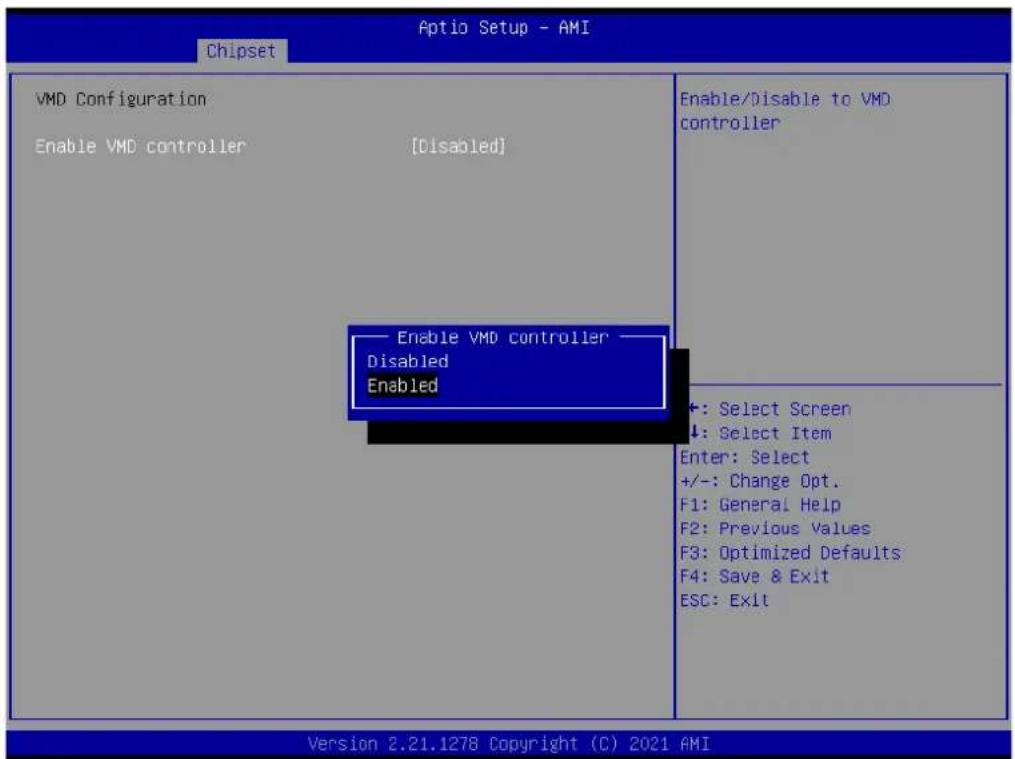The width and height of the screenshot is (1015, 759).
Task: Click the F2: Previous Values hint
Action: pyautogui.click(x=775, y=528)
